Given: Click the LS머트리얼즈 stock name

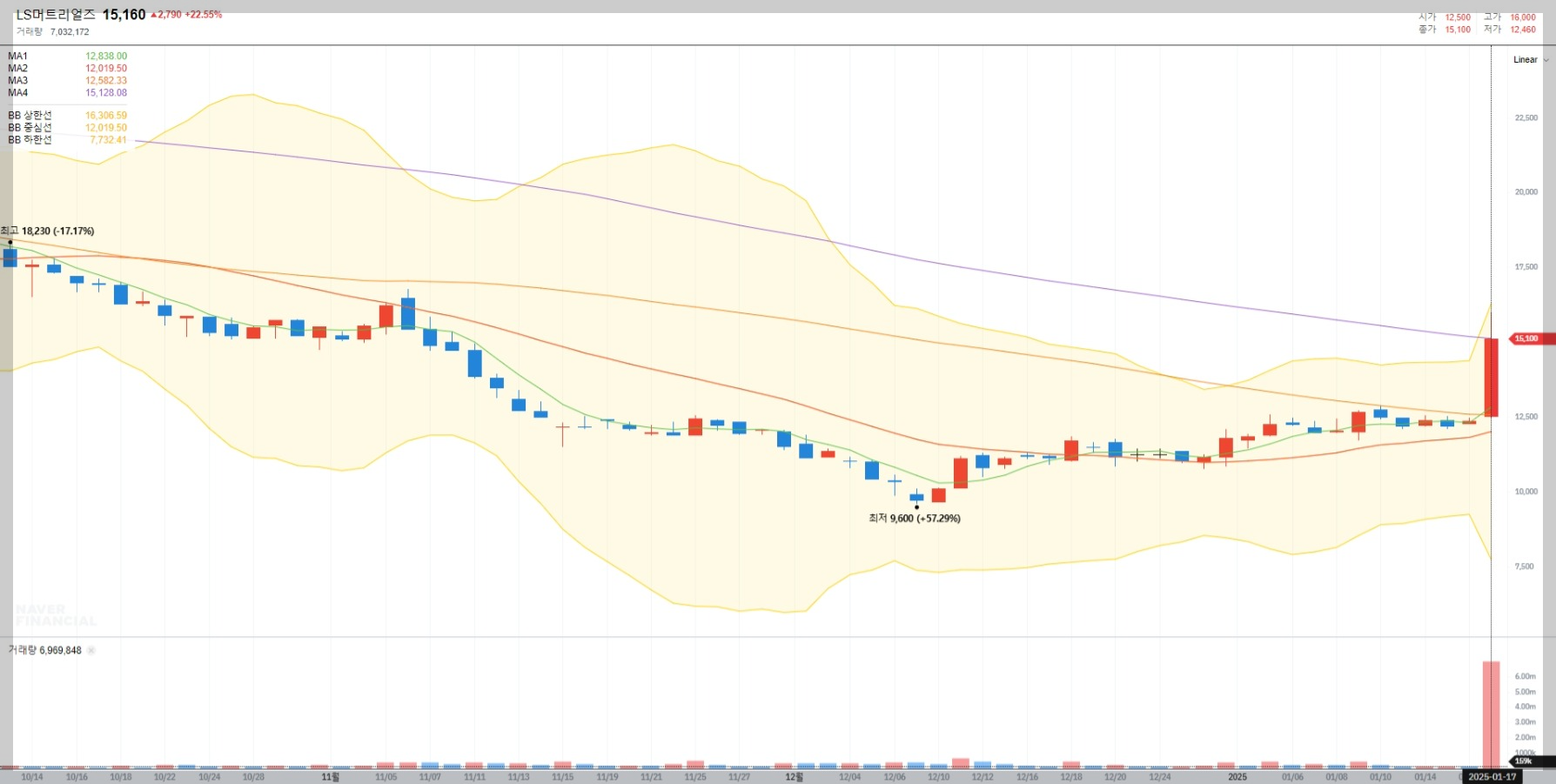Looking at the screenshot, I should pos(56,15).
